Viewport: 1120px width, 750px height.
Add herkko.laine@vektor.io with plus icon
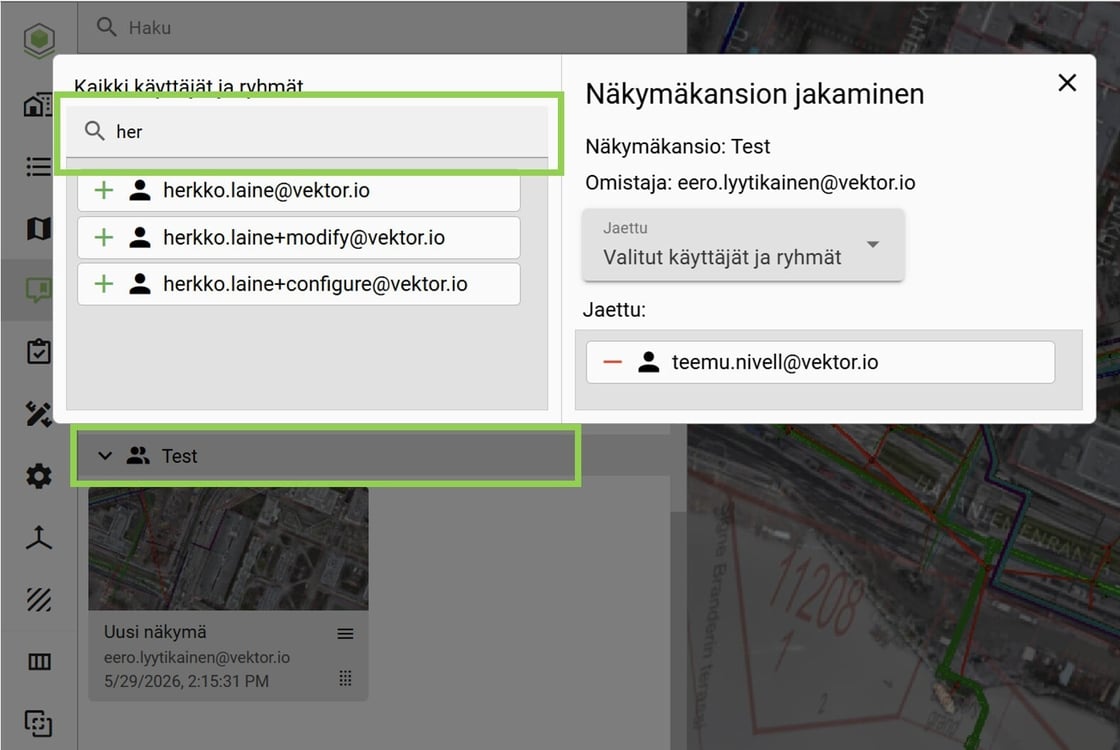(x=104, y=190)
